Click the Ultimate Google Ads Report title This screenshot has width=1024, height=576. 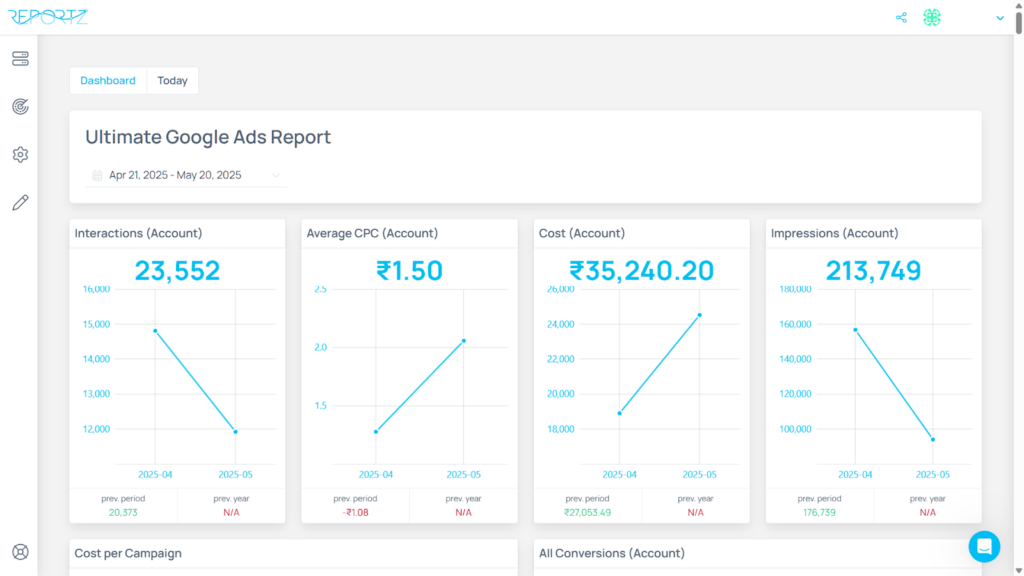(x=208, y=137)
